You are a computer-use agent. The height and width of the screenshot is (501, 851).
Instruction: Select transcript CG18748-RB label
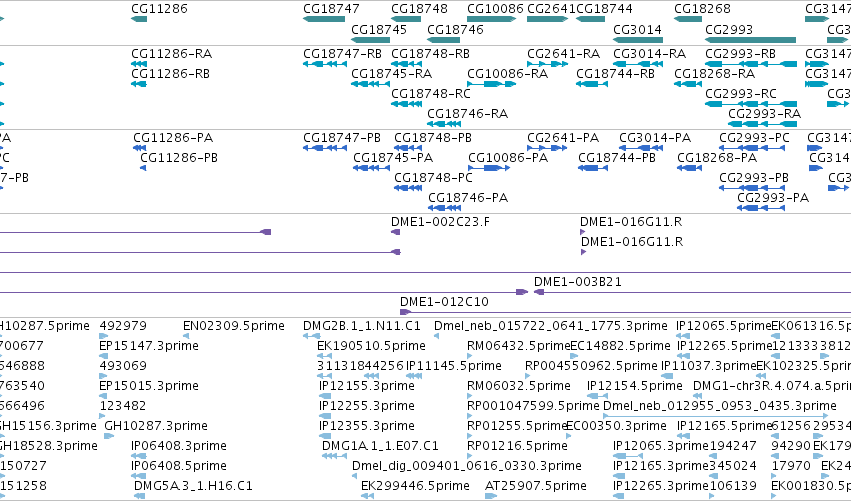pyautogui.click(x=430, y=54)
